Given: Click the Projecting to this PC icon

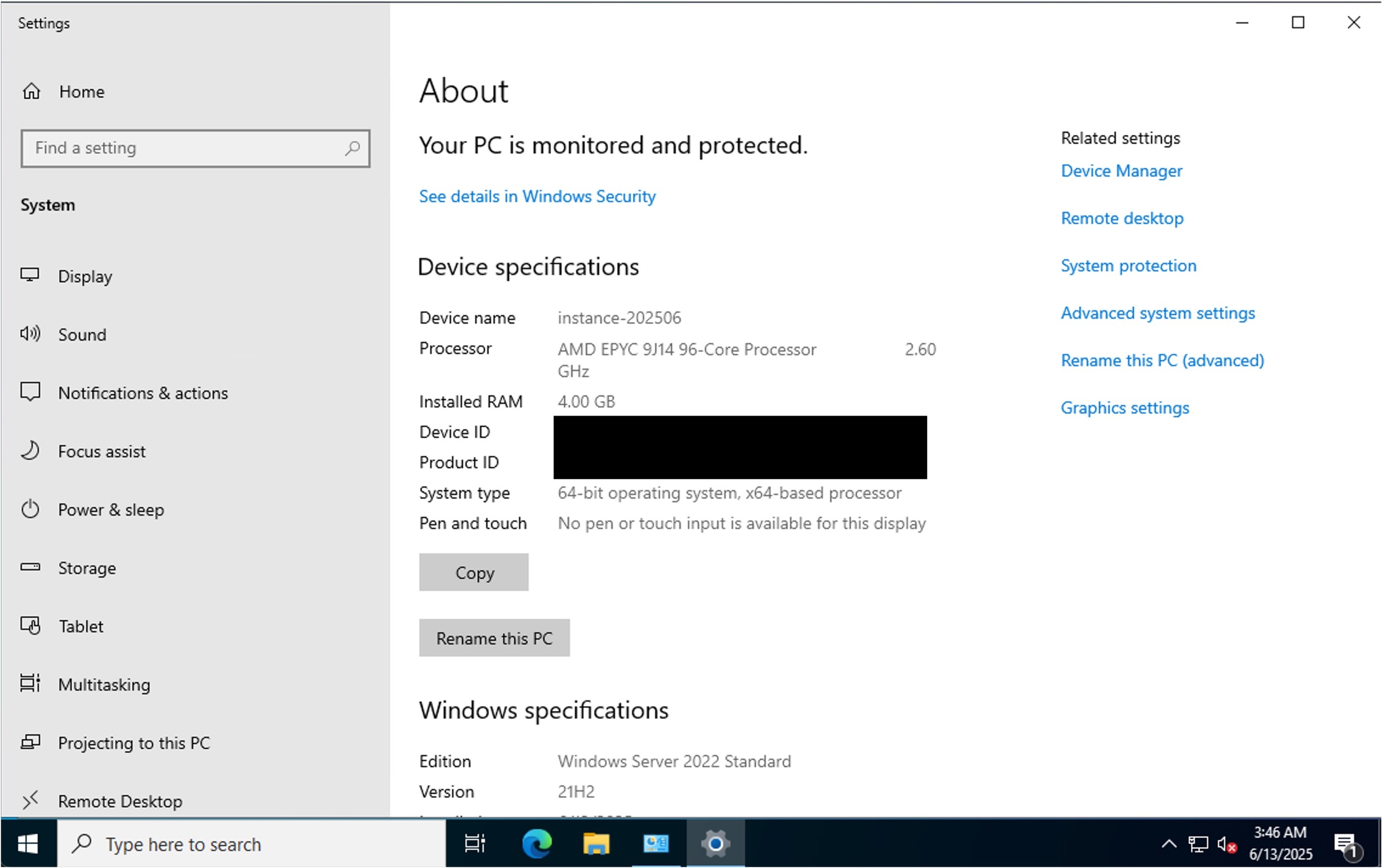Looking at the screenshot, I should click(x=30, y=742).
